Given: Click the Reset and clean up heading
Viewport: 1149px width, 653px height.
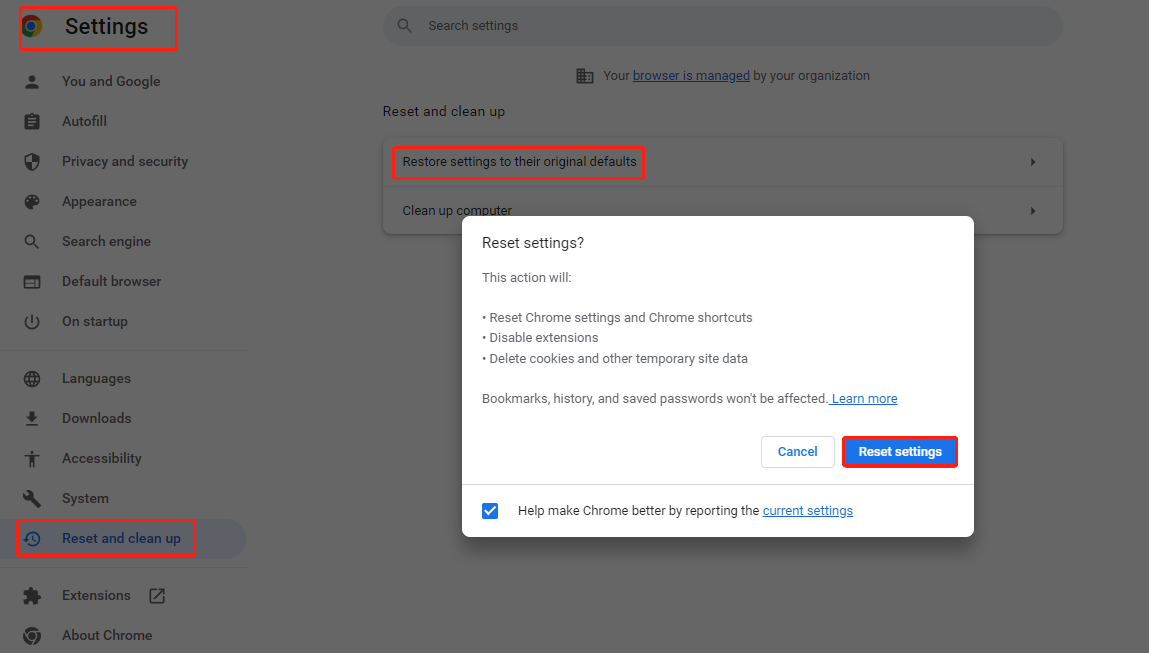Looking at the screenshot, I should 443,111.
